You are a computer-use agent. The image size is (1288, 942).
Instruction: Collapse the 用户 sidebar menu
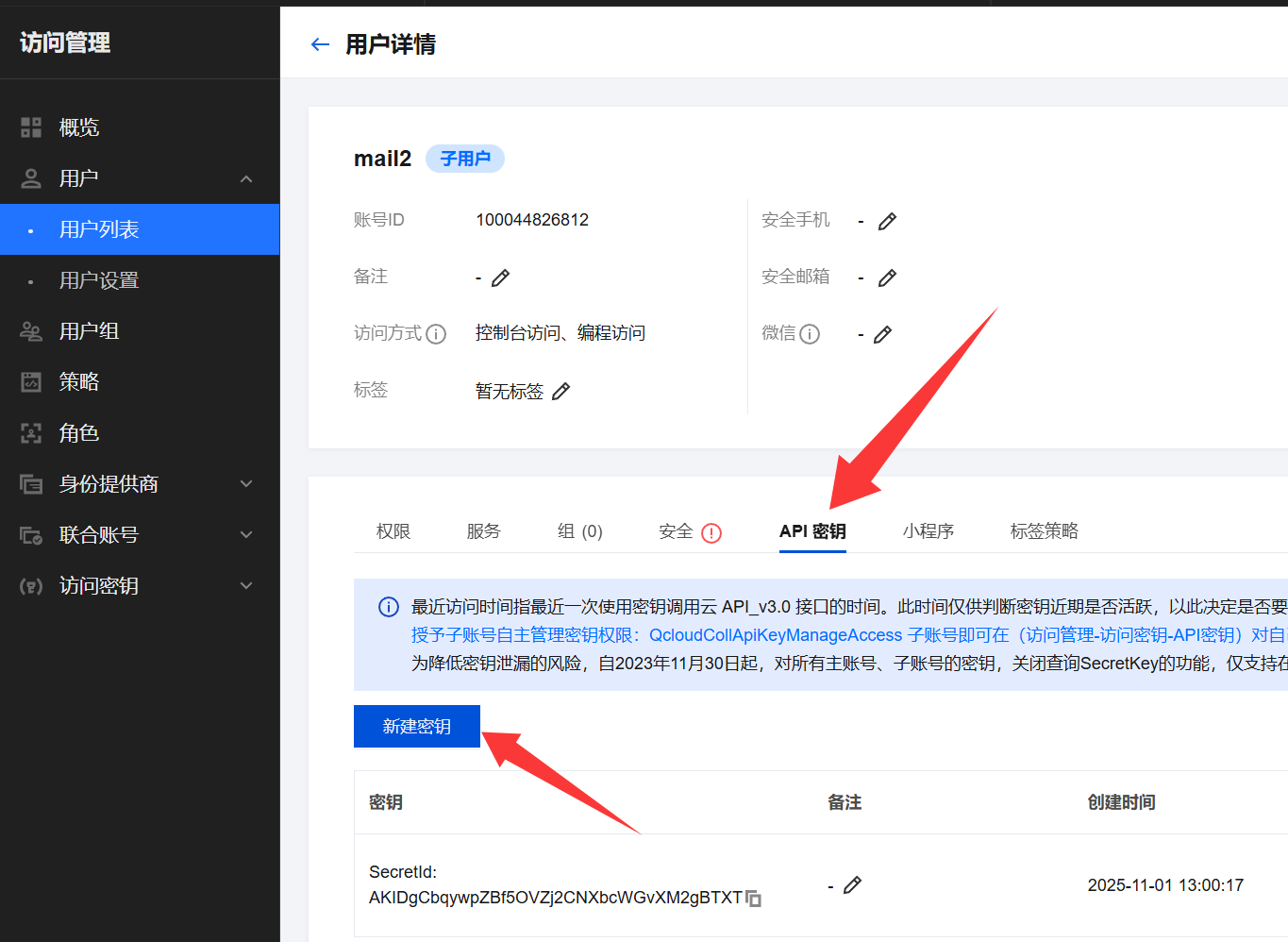coord(246,178)
